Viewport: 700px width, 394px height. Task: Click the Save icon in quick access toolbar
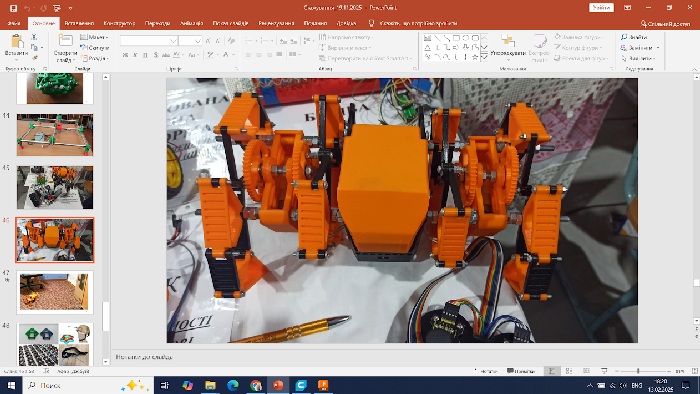coord(13,8)
